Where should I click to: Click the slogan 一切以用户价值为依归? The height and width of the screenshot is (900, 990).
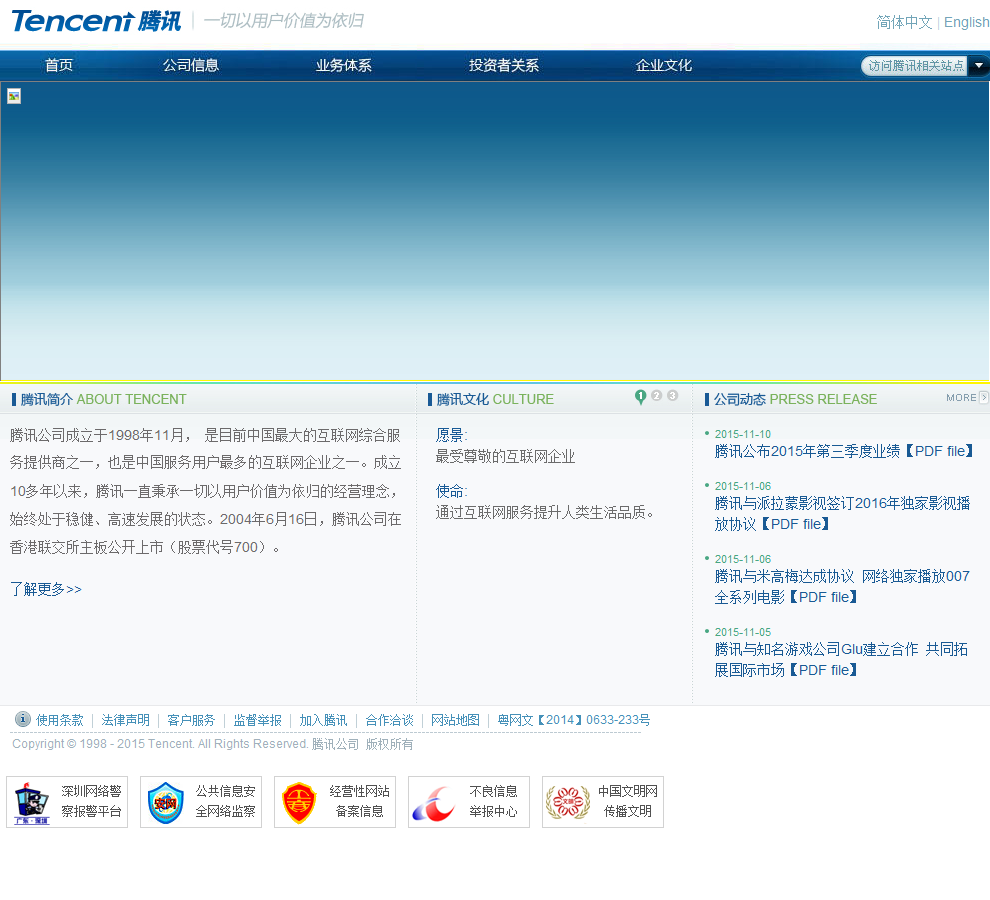[x=283, y=21]
